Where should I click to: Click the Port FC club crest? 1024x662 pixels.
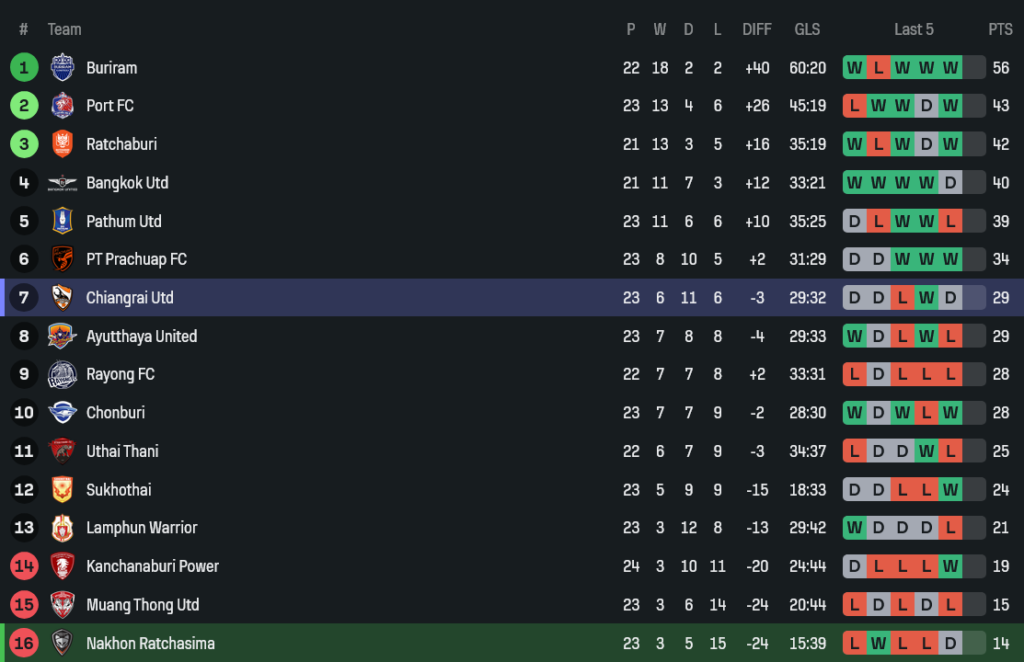[x=62, y=106]
